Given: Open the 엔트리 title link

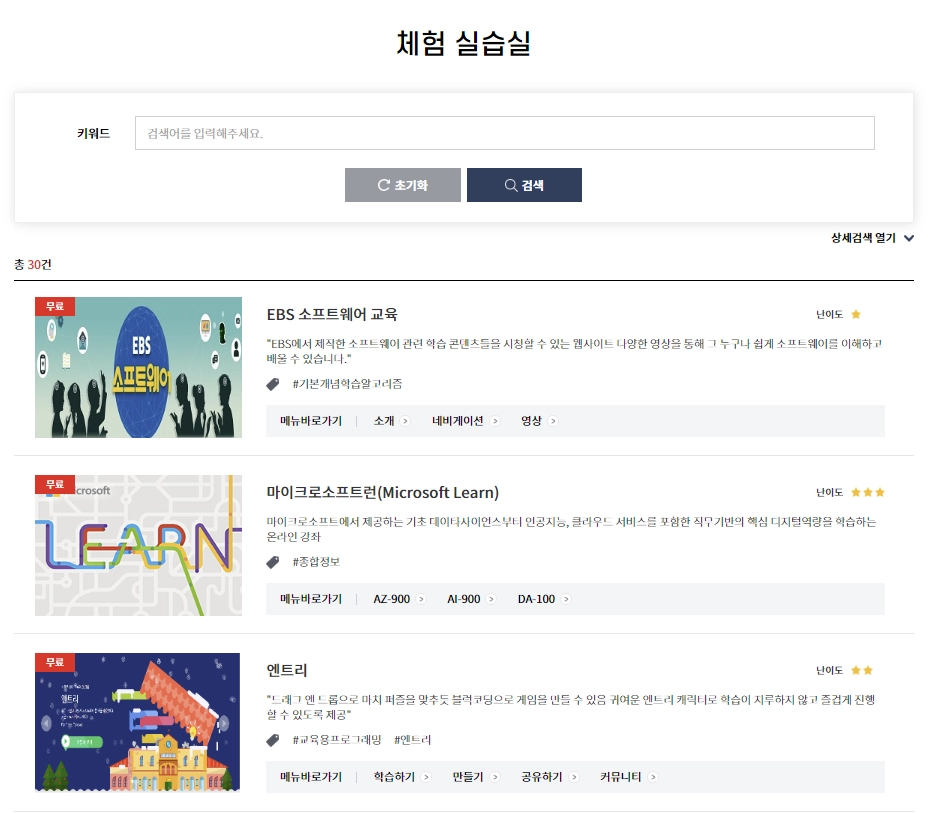Looking at the screenshot, I should pos(287,670).
